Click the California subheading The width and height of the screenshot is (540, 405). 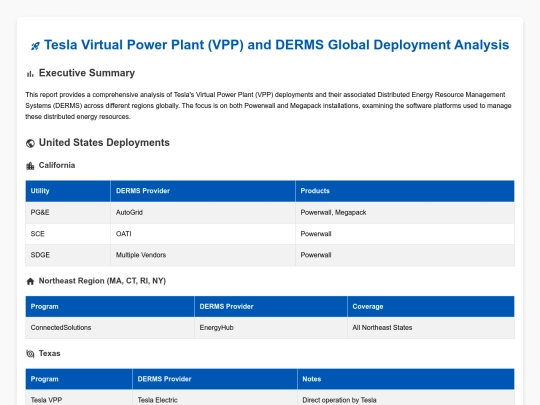click(x=57, y=165)
